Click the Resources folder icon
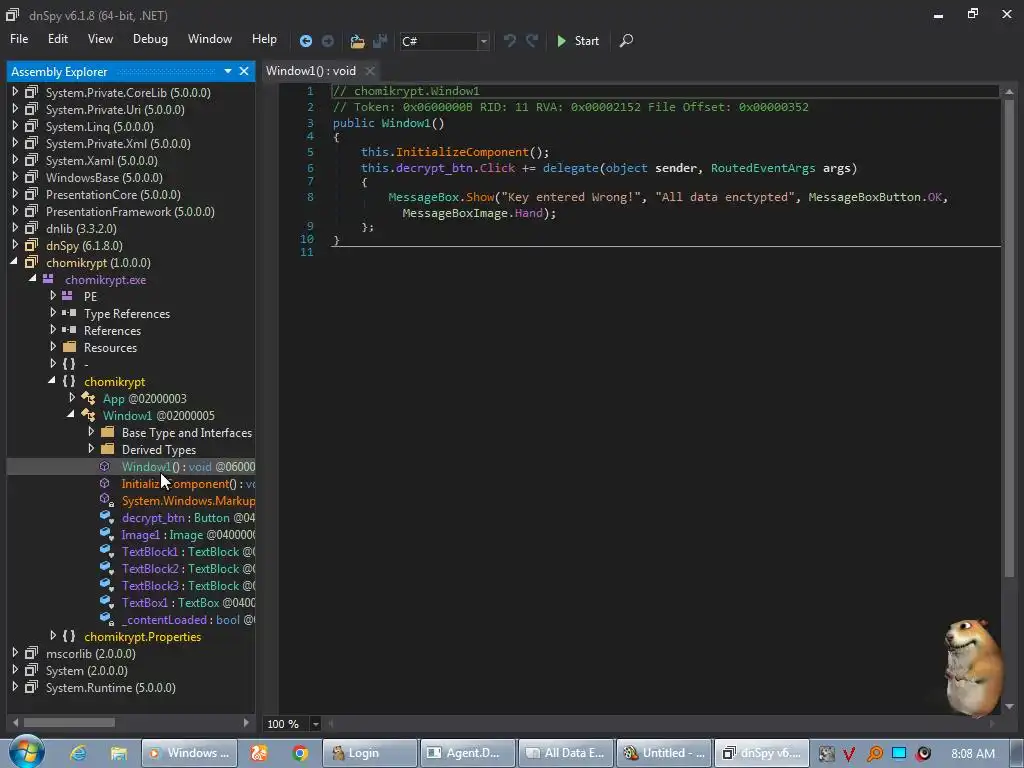 click(69, 347)
